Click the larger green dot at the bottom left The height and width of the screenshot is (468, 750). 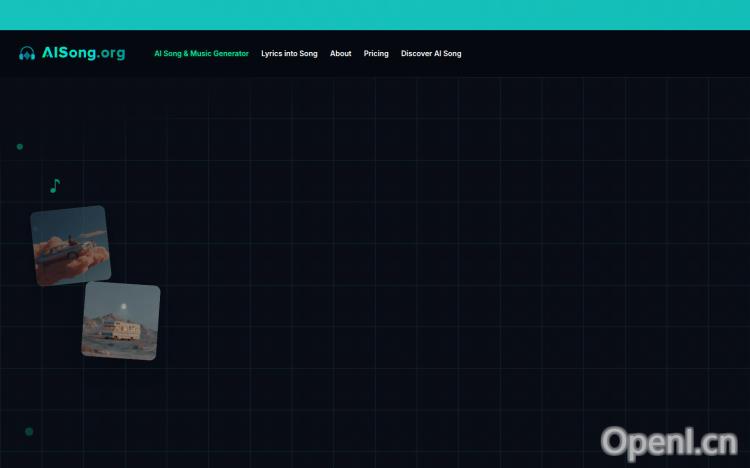tap(29, 432)
